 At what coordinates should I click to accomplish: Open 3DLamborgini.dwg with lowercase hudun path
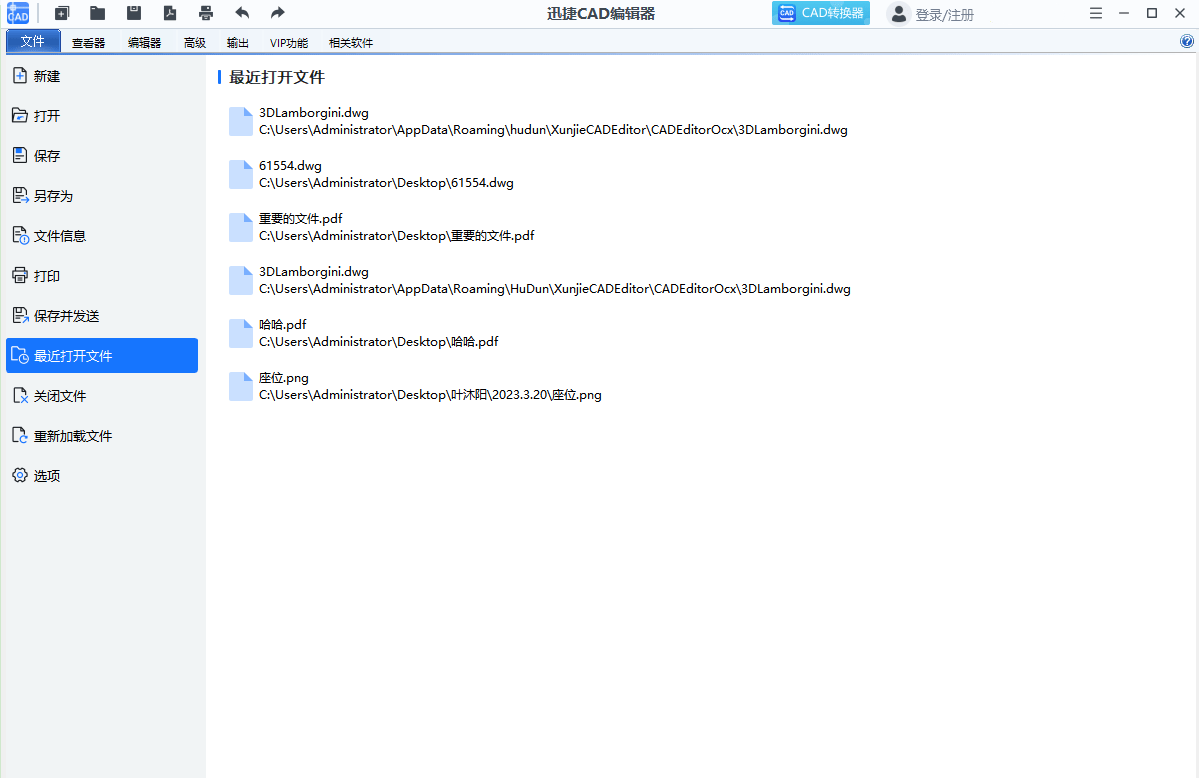(x=538, y=121)
